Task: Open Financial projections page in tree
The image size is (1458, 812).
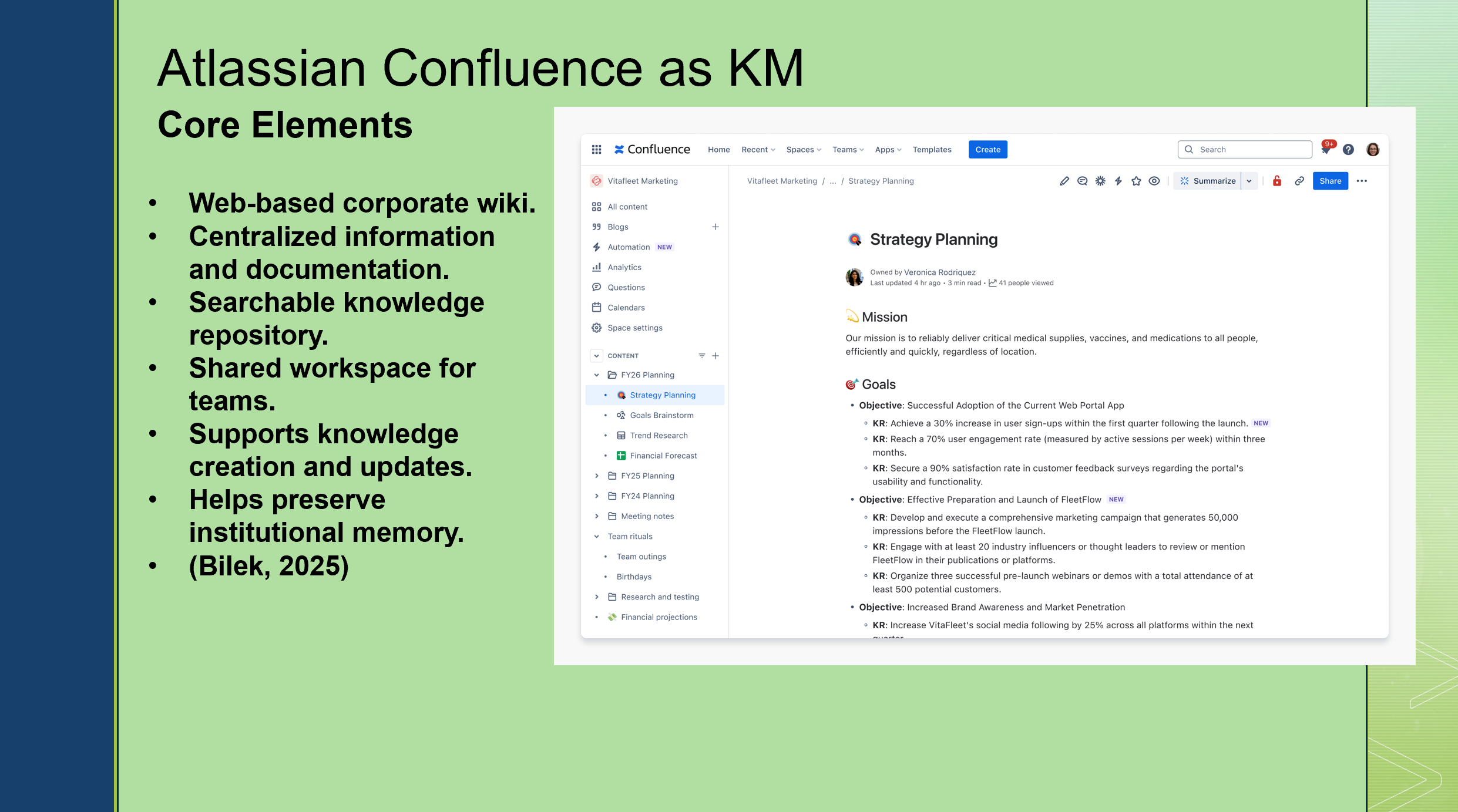Action: click(659, 617)
